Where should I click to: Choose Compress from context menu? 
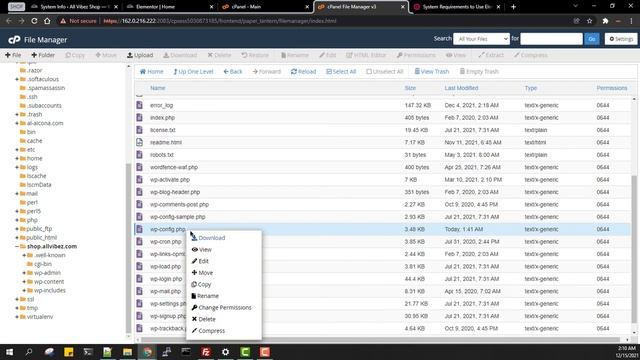coord(208,331)
